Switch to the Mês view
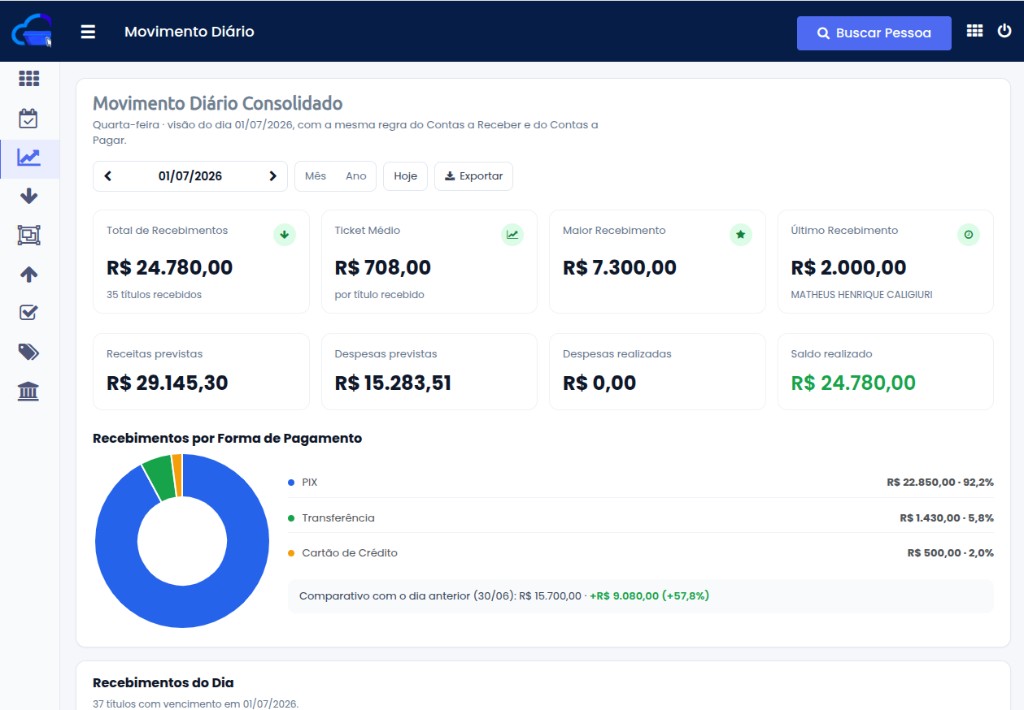 pyautogui.click(x=315, y=176)
